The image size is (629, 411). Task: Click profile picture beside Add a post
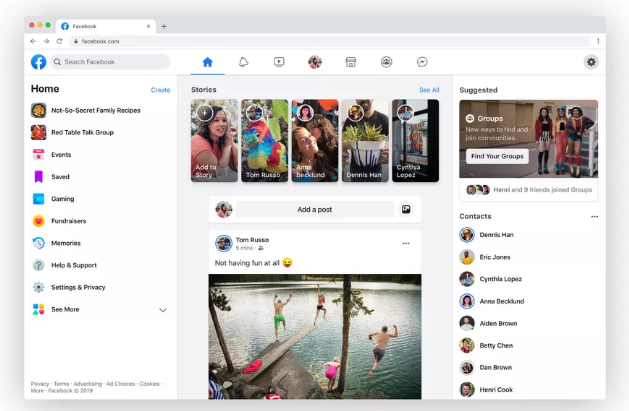tap(224, 209)
